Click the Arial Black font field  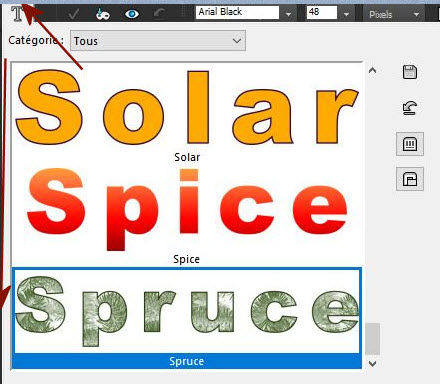coord(237,12)
